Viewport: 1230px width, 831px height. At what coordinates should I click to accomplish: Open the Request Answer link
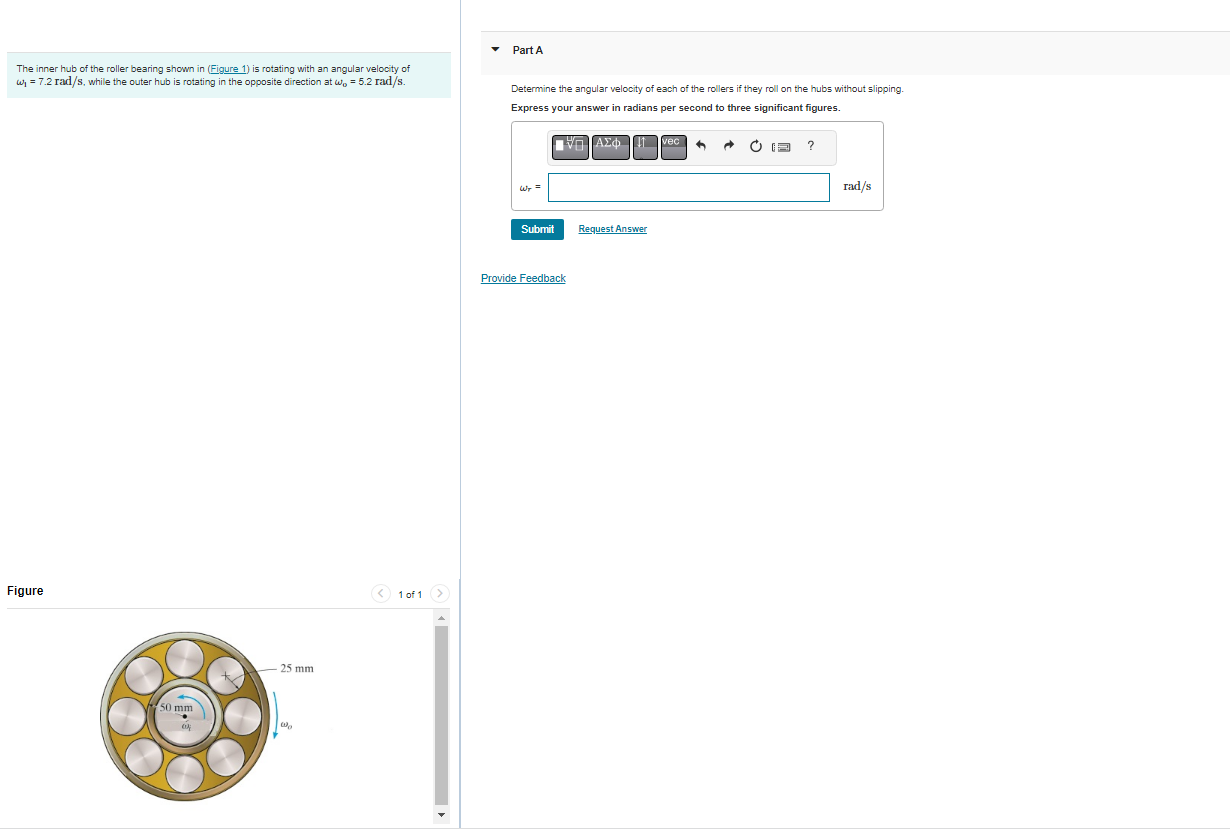click(612, 228)
